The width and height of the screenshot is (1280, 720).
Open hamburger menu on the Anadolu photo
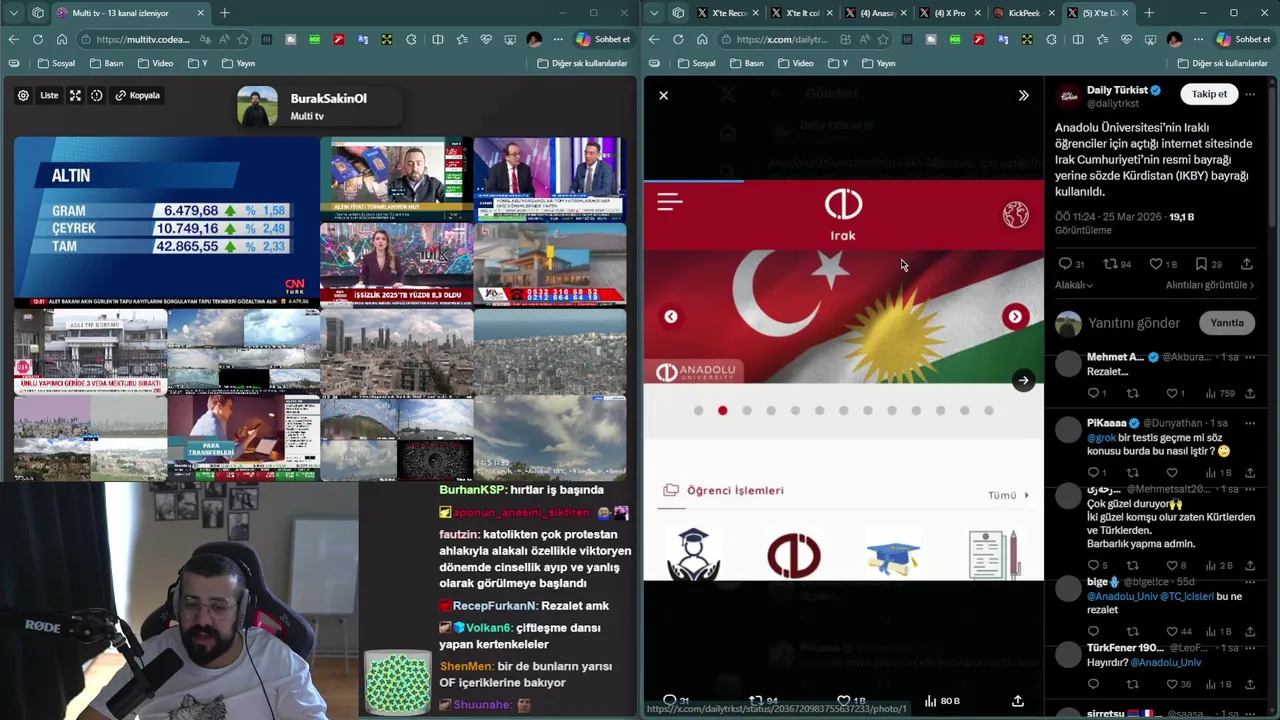click(x=669, y=202)
